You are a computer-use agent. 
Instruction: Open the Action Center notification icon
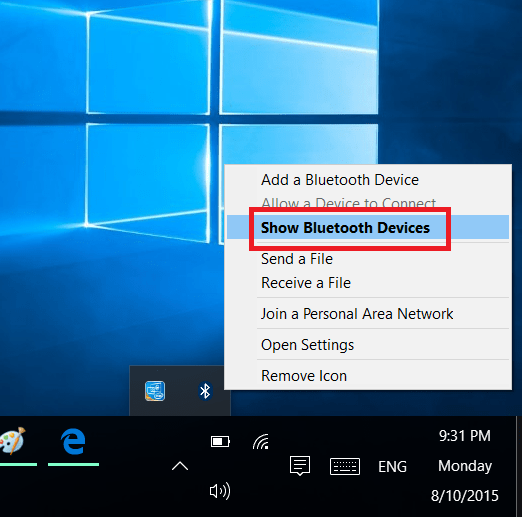tap(300, 466)
